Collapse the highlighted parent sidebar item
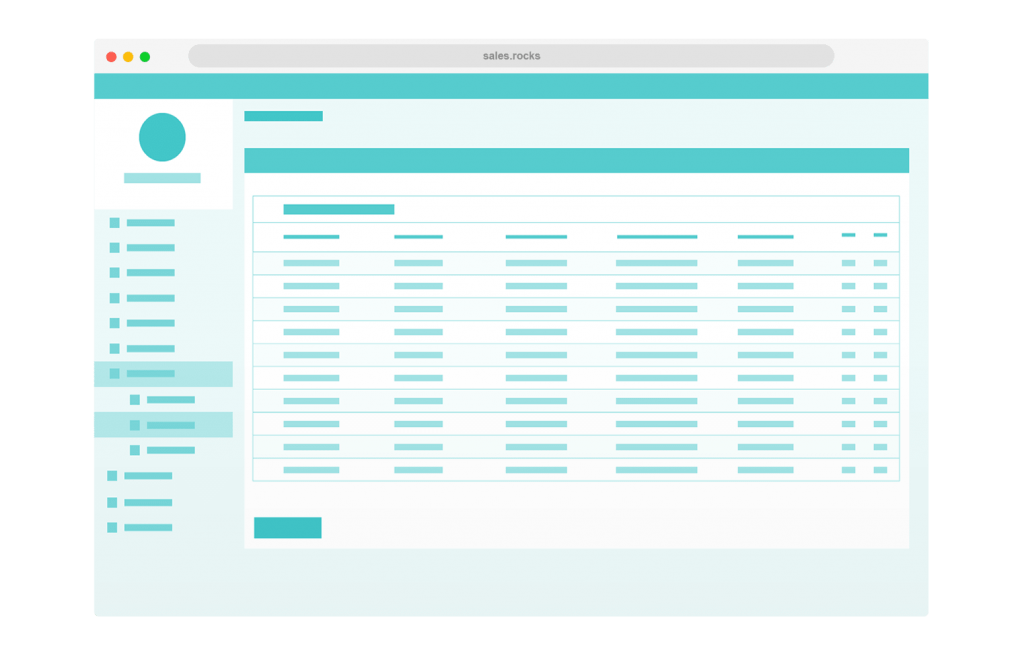Viewport: 1024px width, 661px height. click(151, 374)
